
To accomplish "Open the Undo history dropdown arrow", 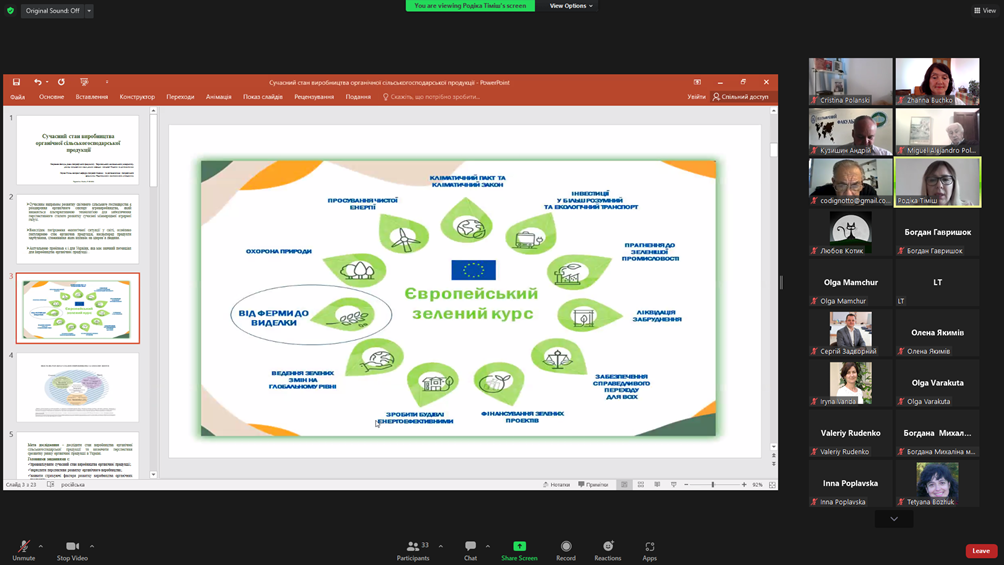I will point(47,82).
